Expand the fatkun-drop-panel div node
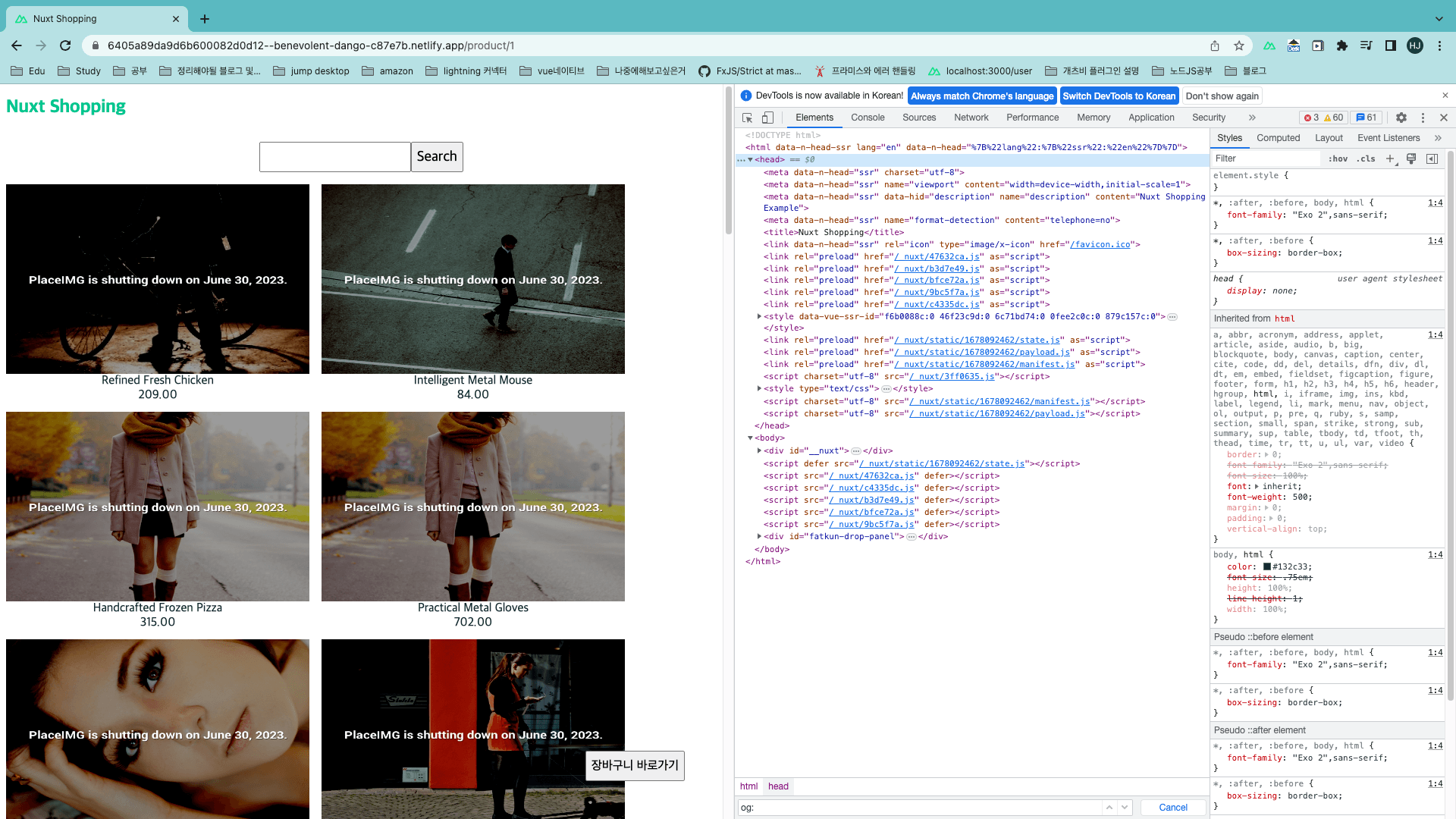This screenshot has height=819, width=1456. [x=759, y=537]
